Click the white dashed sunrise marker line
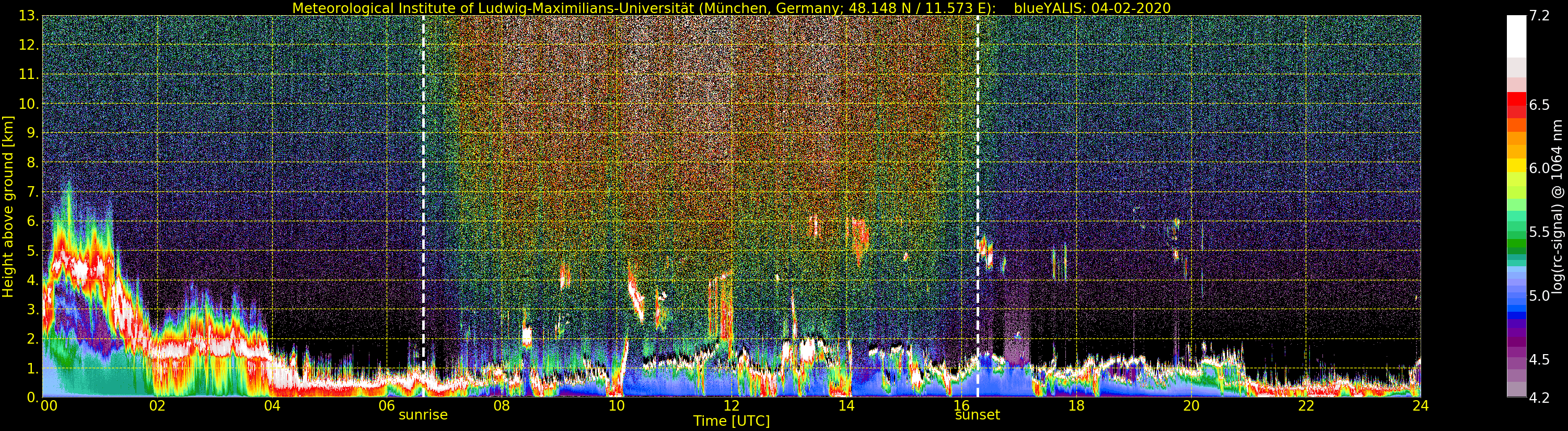This screenshot has height=431, width=1568. point(423,206)
